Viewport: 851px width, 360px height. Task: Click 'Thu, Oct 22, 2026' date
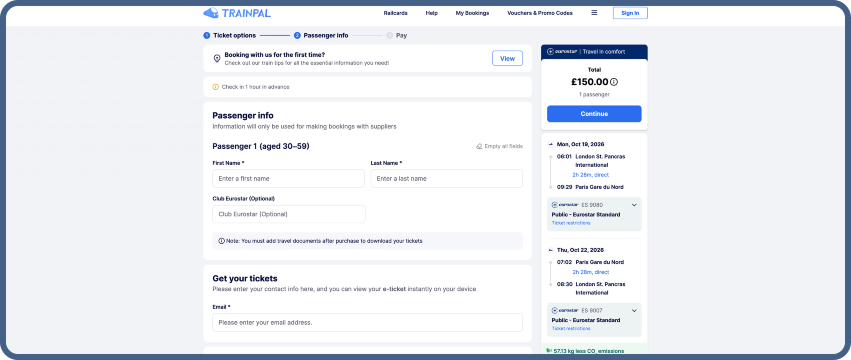[580, 250]
